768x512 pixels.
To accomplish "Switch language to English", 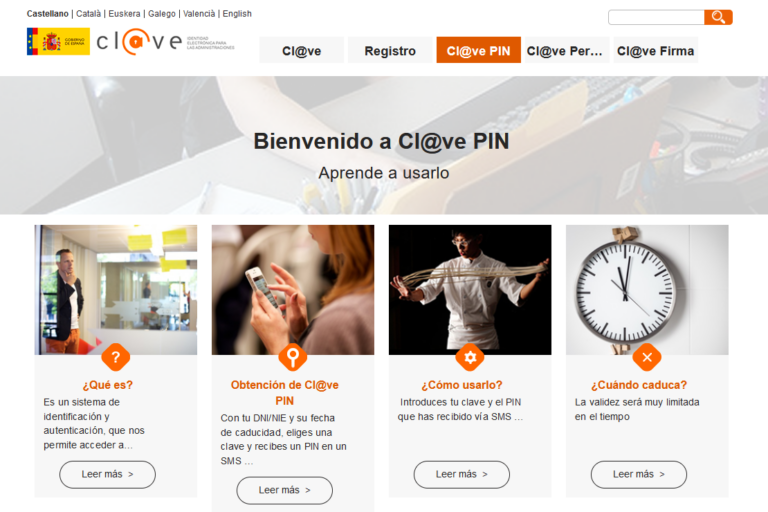I will (237, 14).
